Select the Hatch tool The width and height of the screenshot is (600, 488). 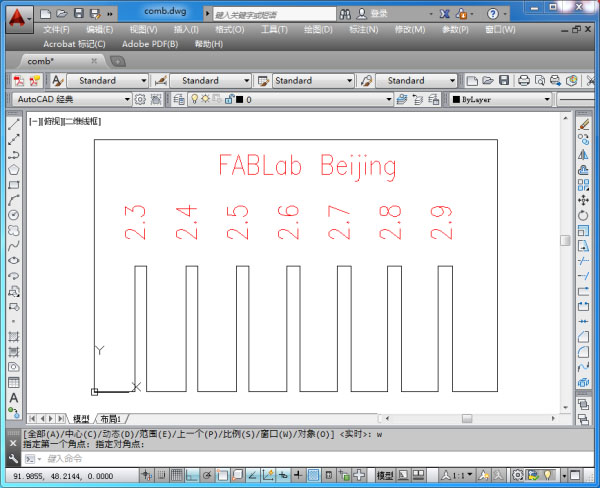pos(14,337)
